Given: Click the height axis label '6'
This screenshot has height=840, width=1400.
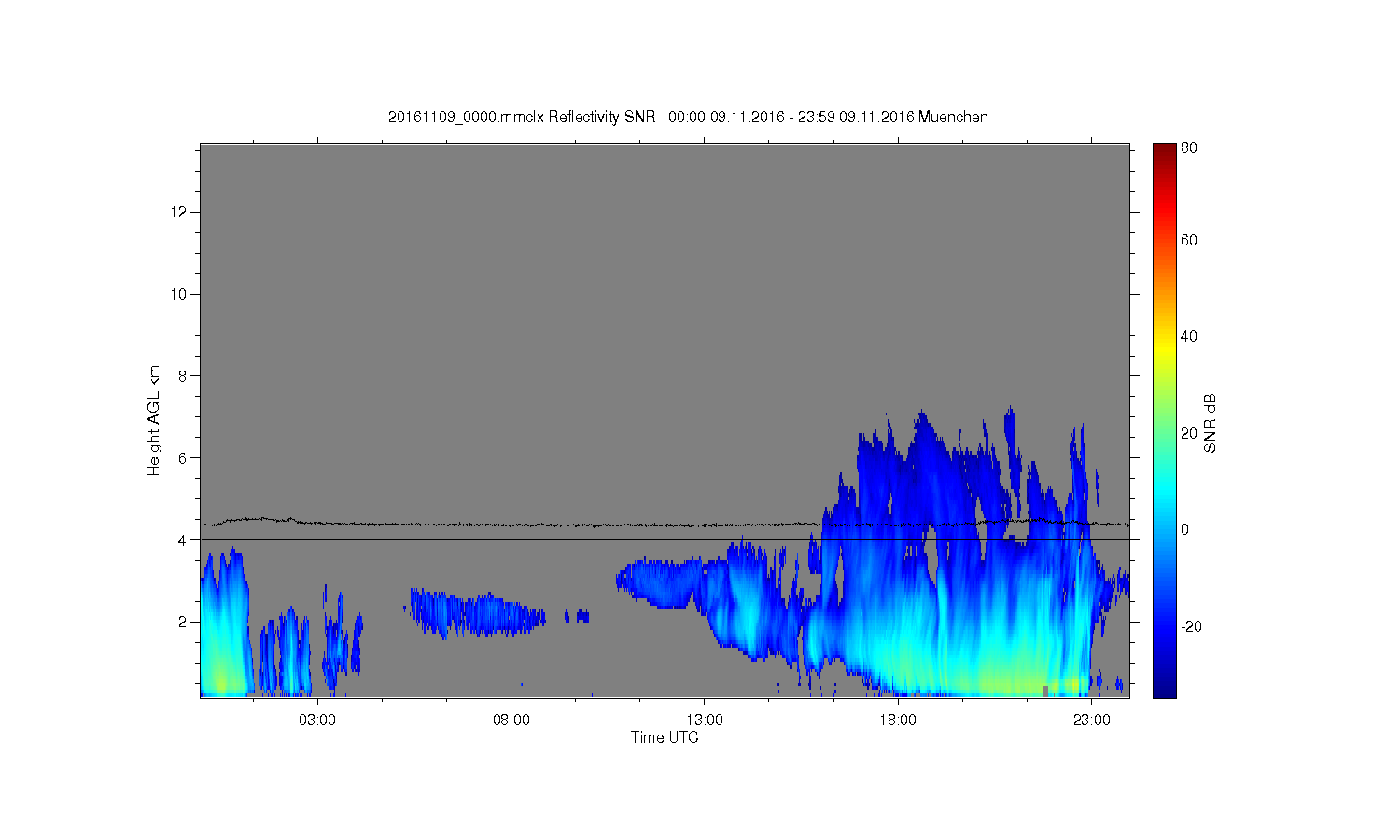Looking at the screenshot, I should click(184, 457).
